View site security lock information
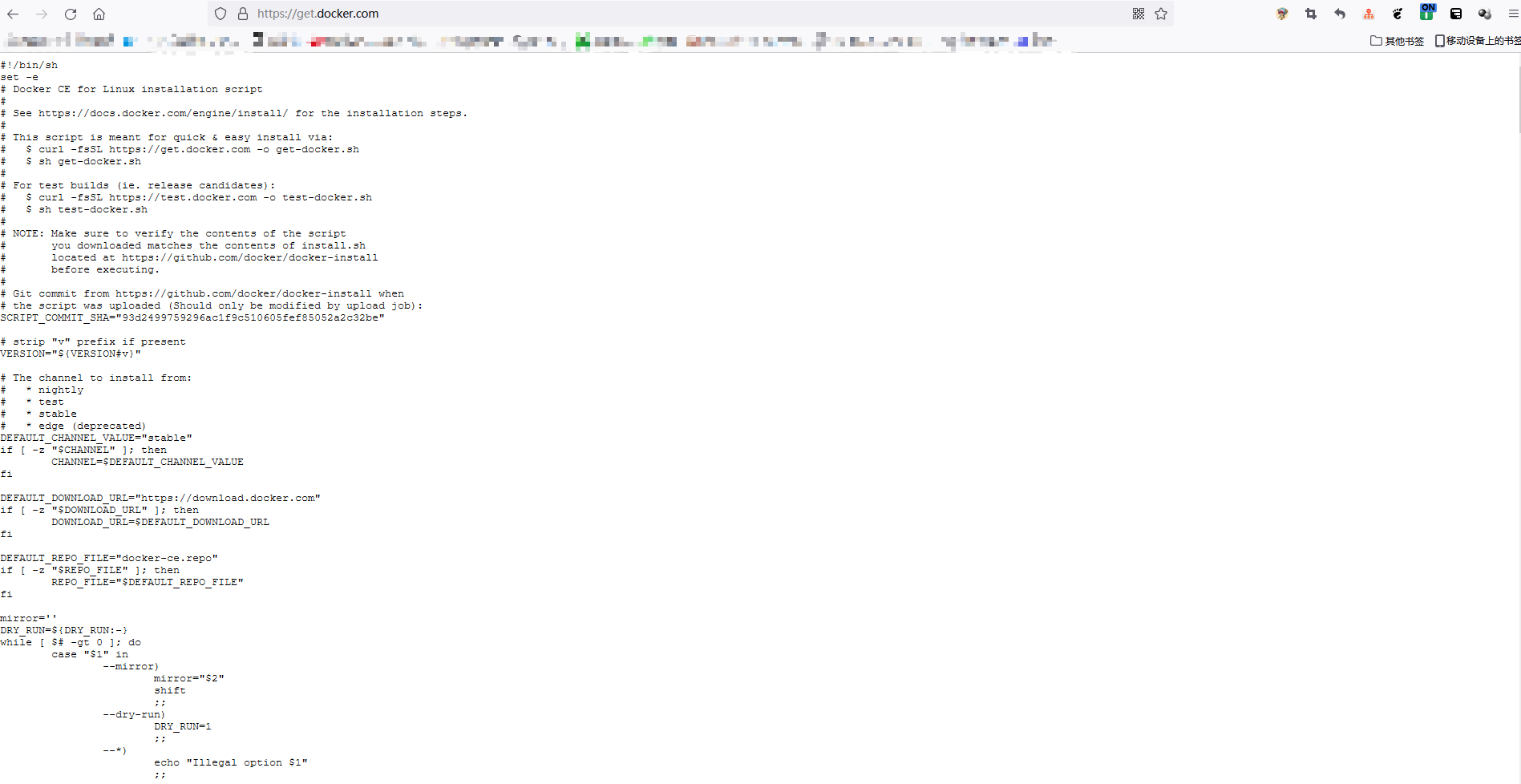 pyautogui.click(x=243, y=14)
